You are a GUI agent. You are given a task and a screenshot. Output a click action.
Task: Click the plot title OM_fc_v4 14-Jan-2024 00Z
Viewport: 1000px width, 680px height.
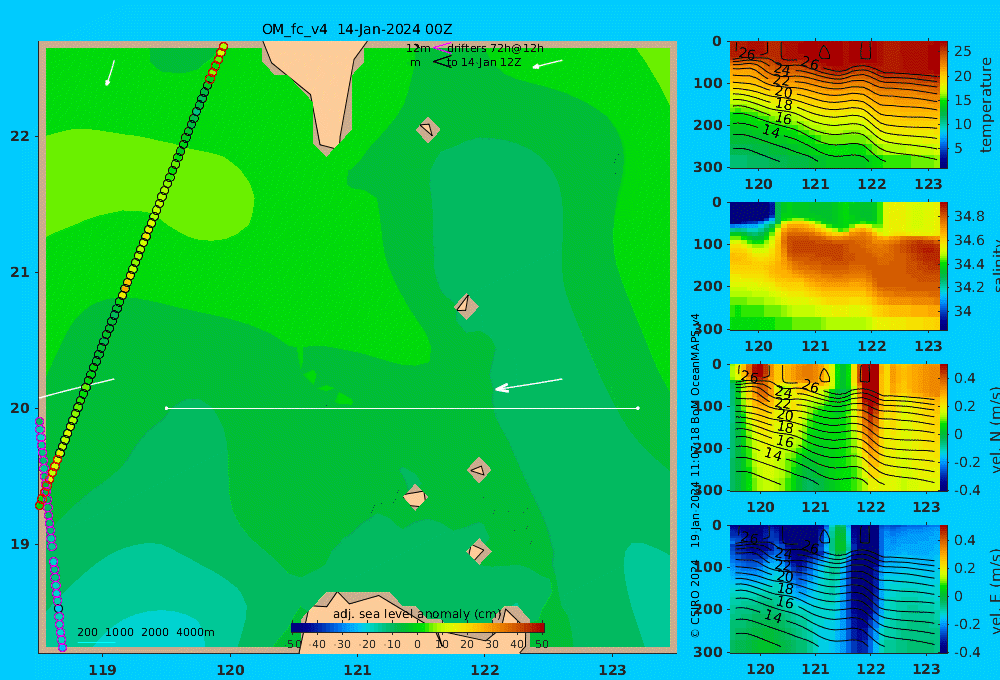coord(357,29)
